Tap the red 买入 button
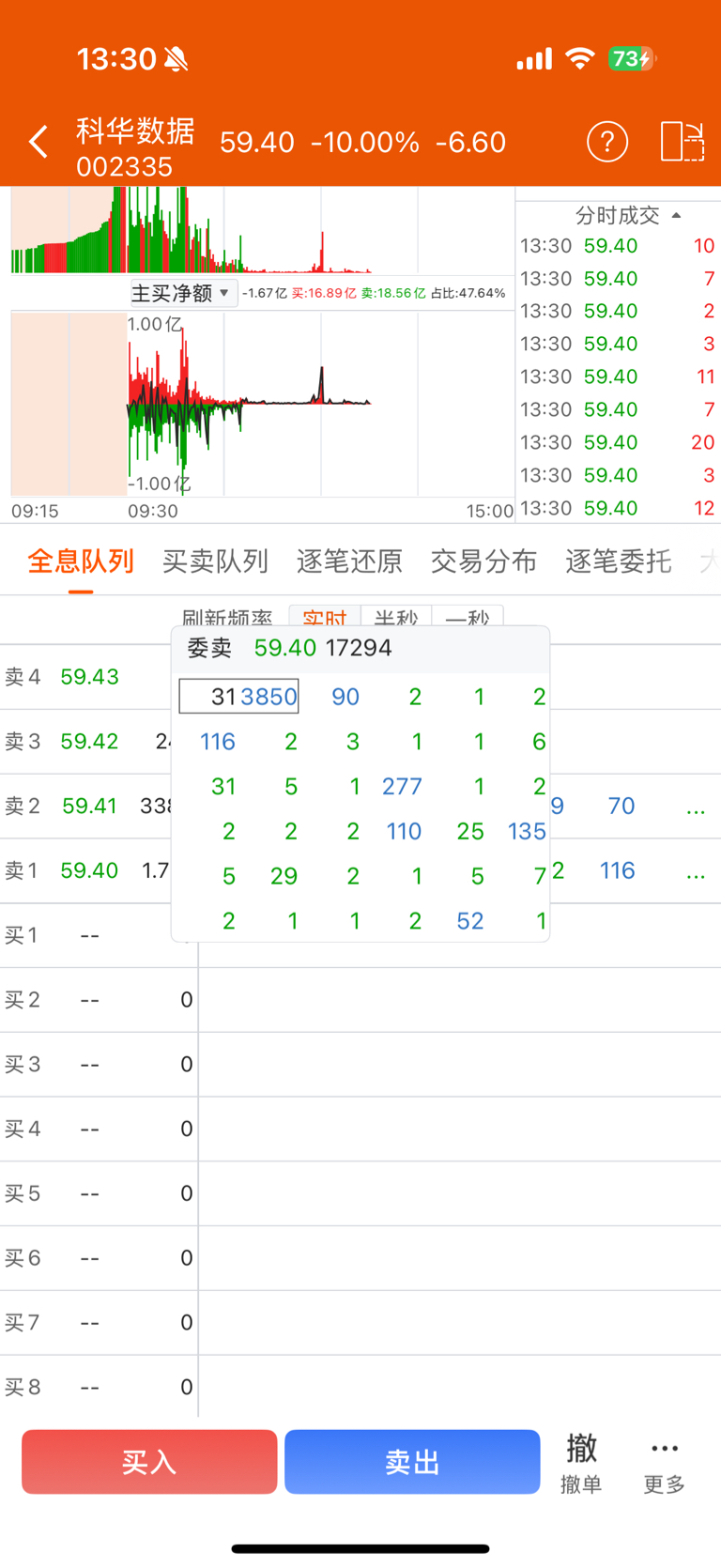This screenshot has width=721, height=1568. [x=149, y=1462]
